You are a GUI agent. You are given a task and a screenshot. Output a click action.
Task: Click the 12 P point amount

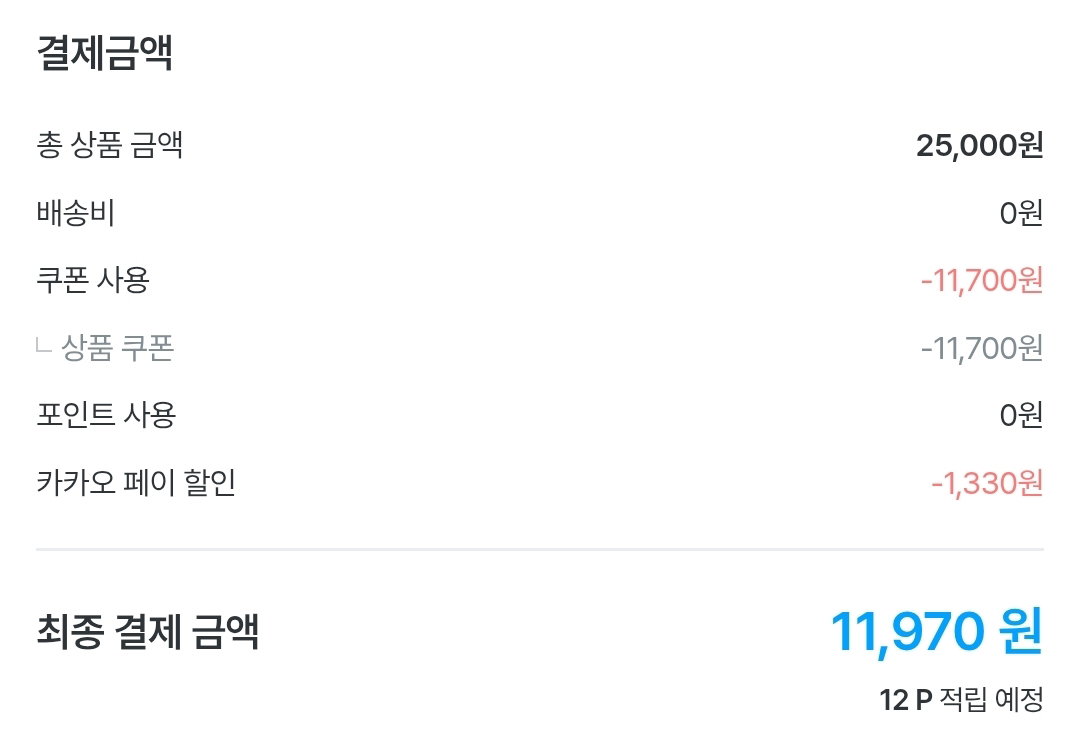coord(906,700)
